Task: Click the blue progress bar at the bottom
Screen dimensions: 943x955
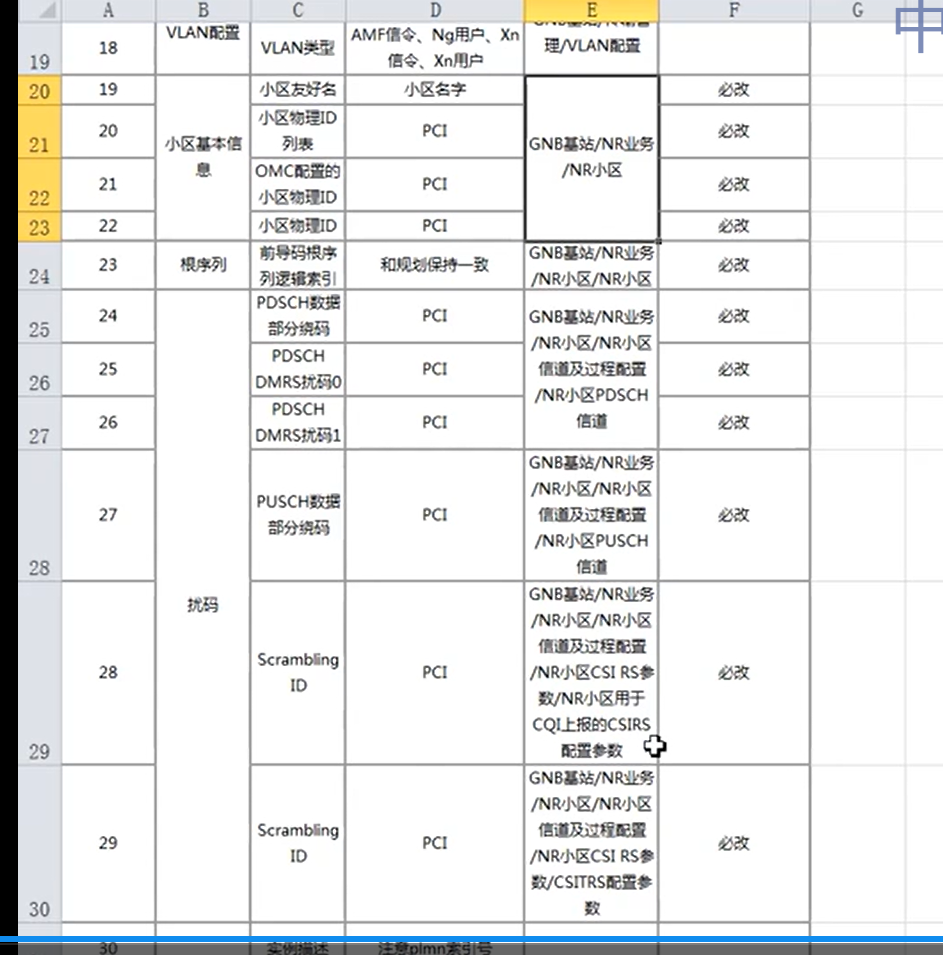Action: click(471, 939)
